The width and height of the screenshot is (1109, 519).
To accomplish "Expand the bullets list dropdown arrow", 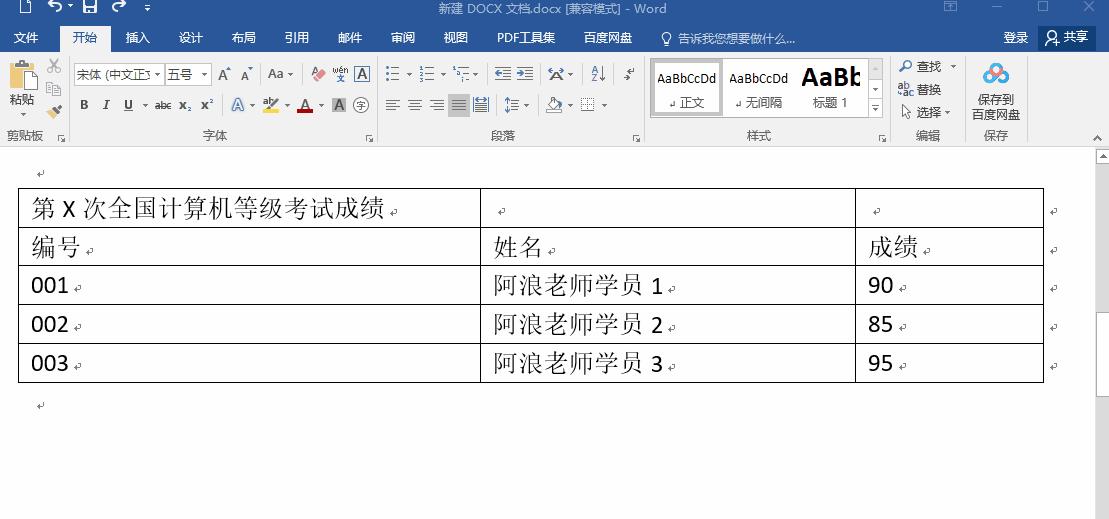I will (x=410, y=74).
